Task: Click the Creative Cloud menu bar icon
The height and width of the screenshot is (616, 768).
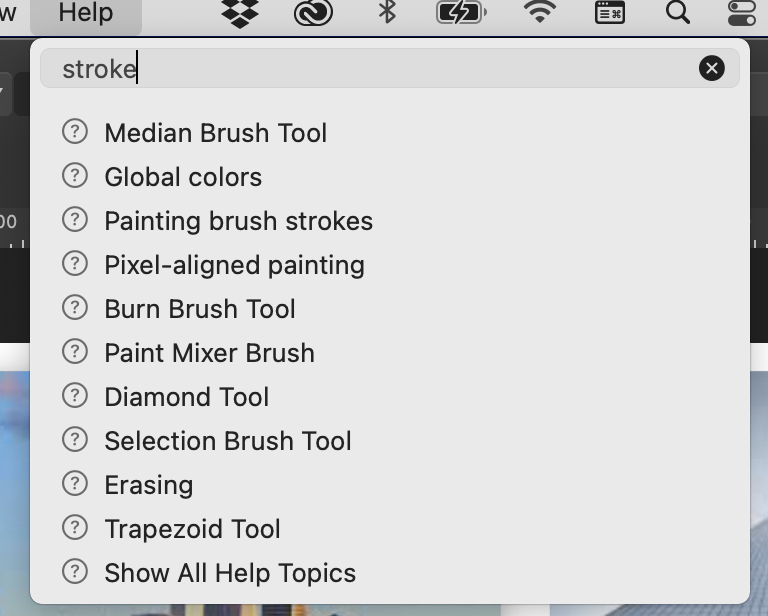Action: click(x=313, y=13)
